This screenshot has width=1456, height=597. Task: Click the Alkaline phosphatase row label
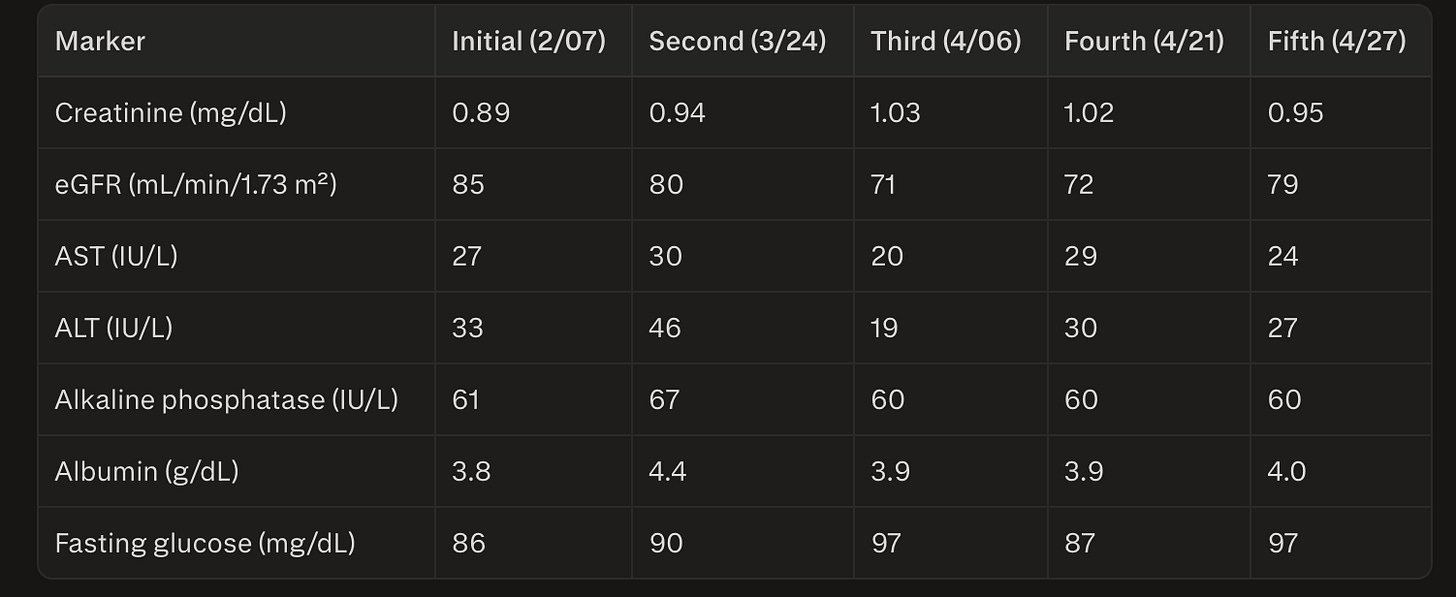(227, 400)
